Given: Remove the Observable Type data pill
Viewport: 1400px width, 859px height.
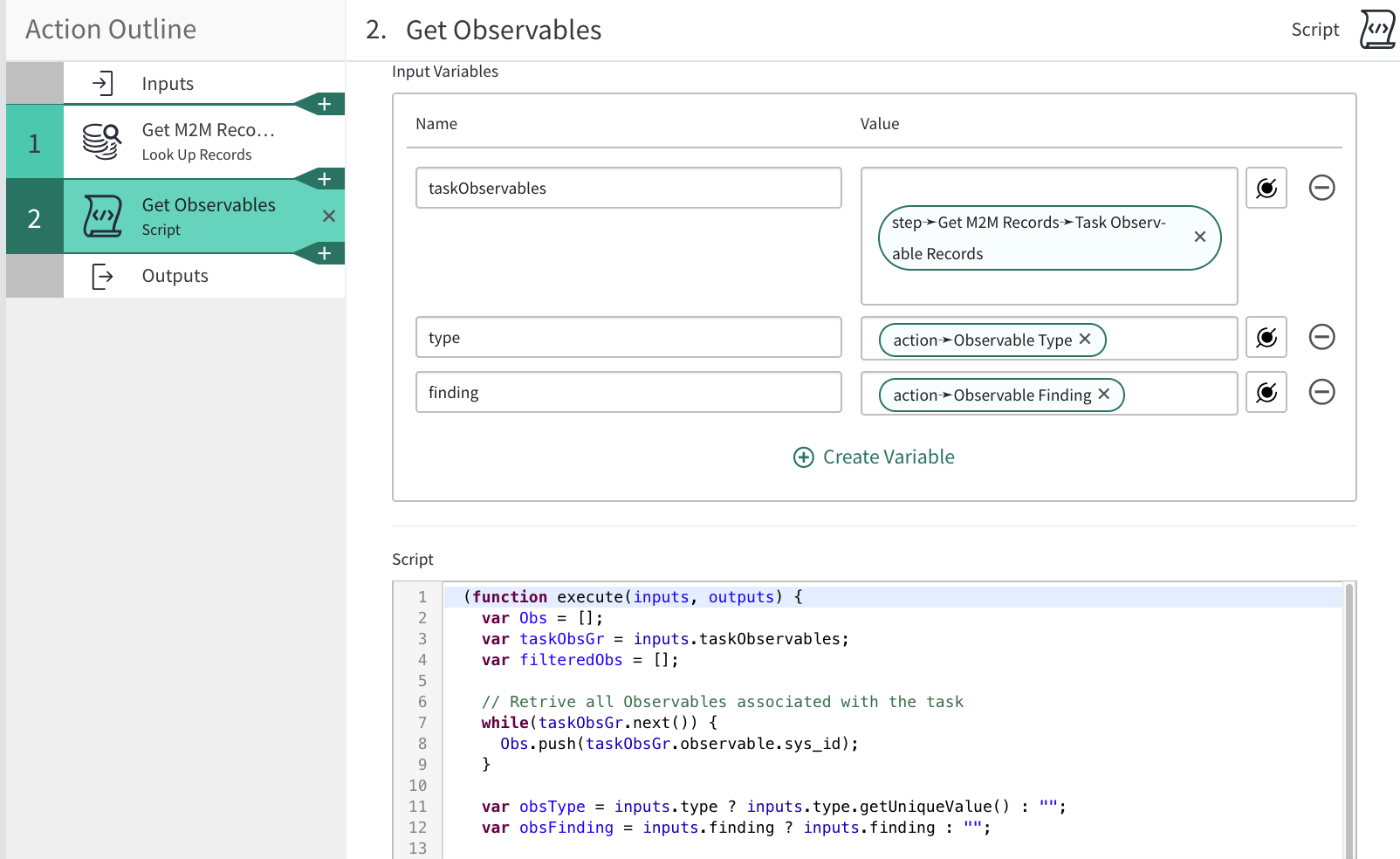Looking at the screenshot, I should (x=1085, y=339).
